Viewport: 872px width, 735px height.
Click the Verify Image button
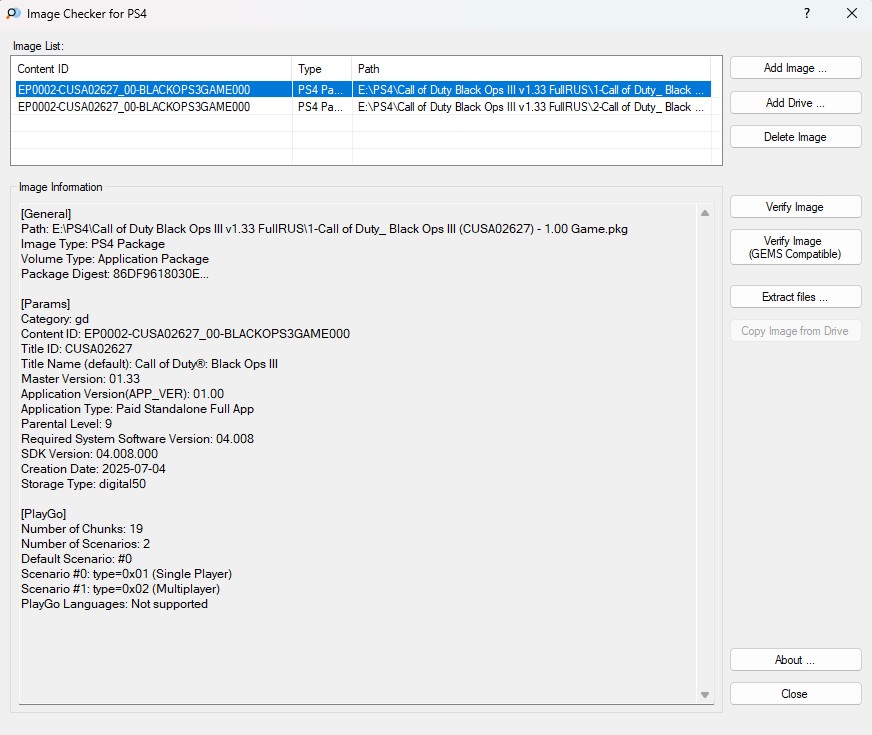tap(795, 207)
